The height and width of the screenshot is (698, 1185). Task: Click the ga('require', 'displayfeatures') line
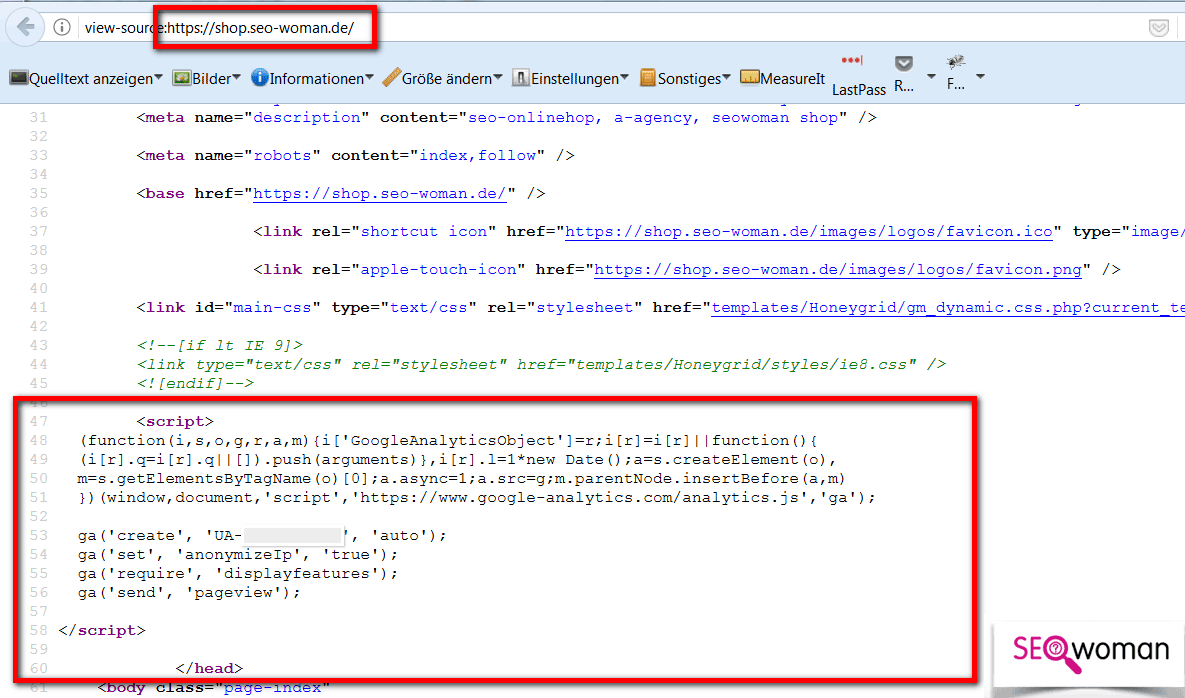(237, 573)
